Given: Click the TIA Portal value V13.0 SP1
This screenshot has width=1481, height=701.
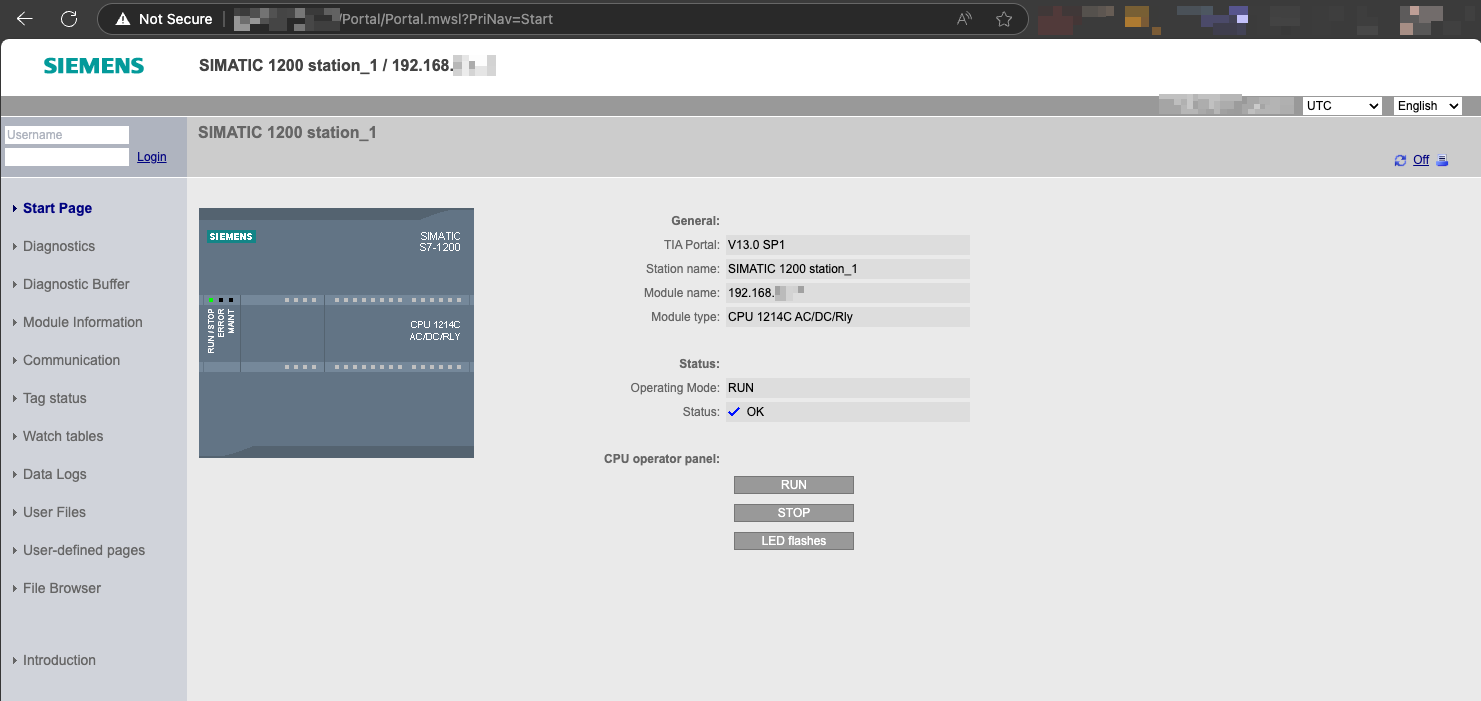Looking at the screenshot, I should pos(848,245).
